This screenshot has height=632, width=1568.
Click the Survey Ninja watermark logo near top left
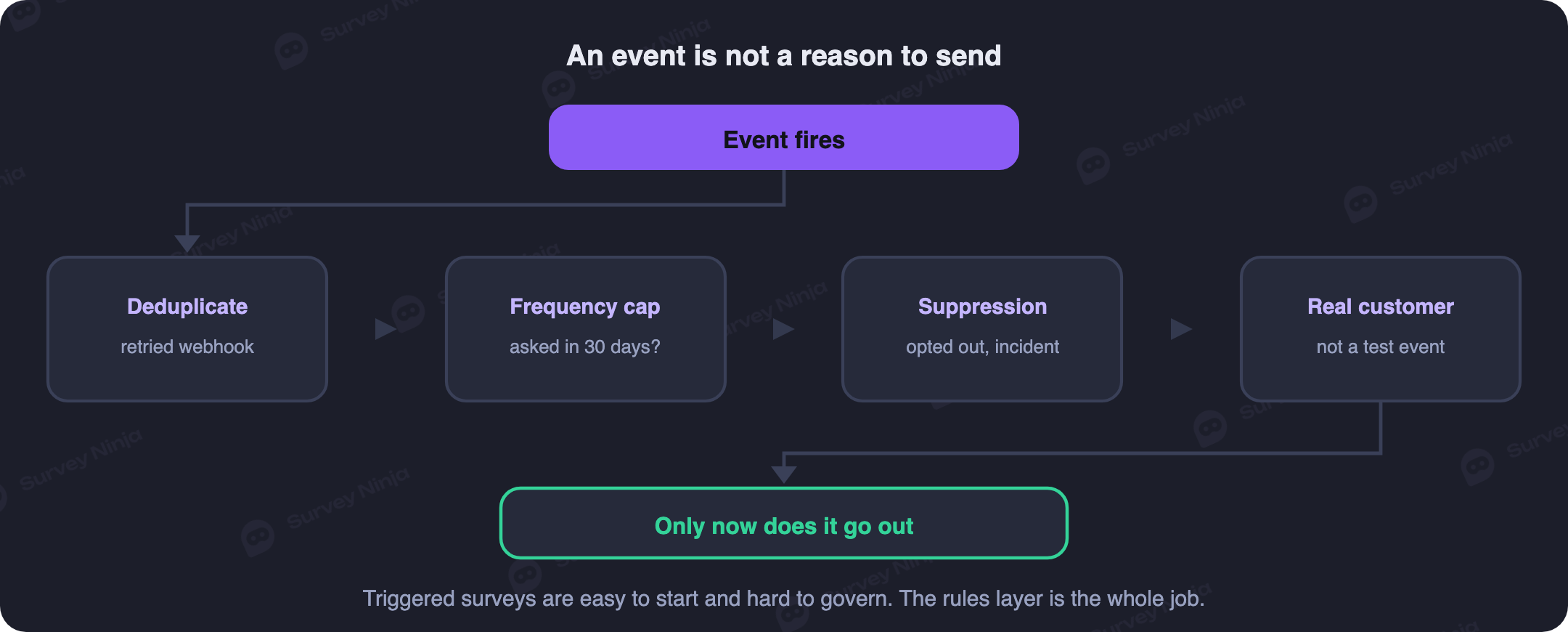click(291, 51)
